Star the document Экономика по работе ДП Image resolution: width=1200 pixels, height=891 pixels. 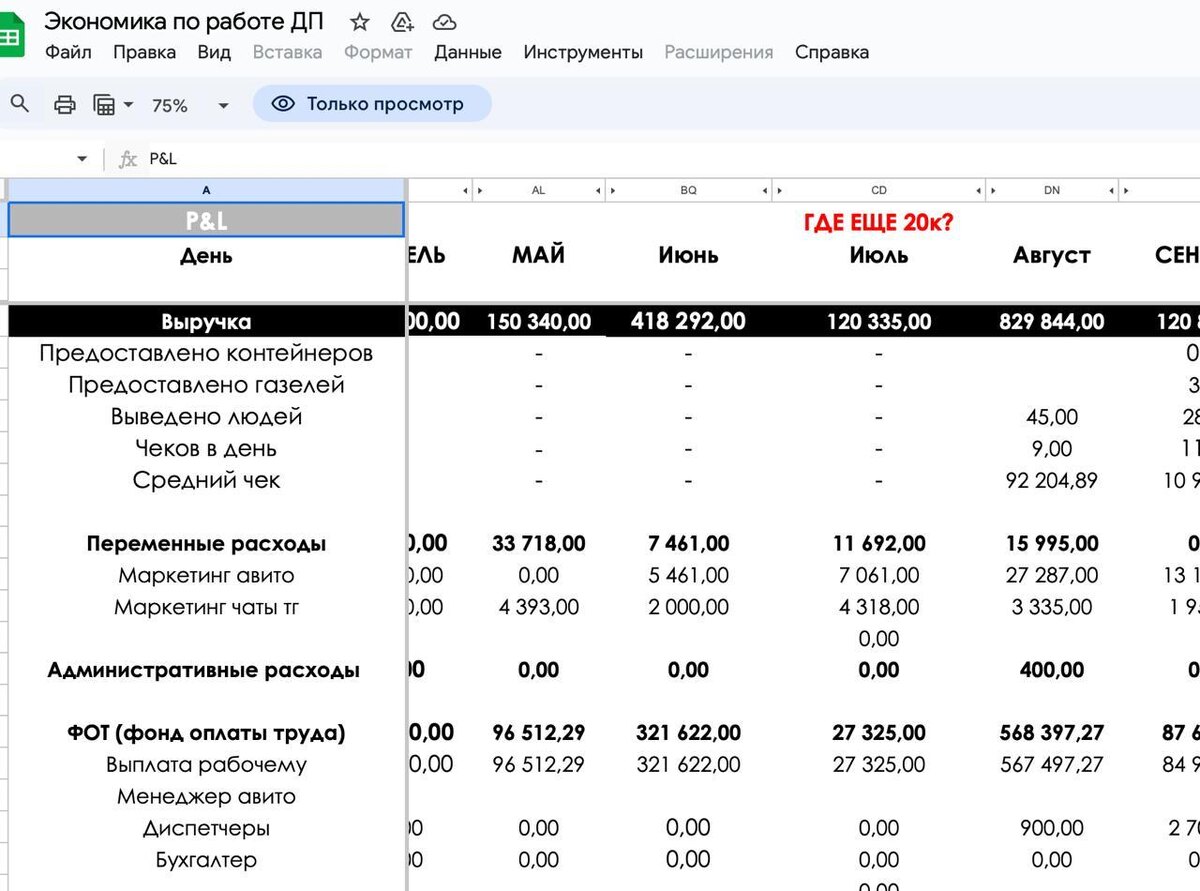coord(360,21)
